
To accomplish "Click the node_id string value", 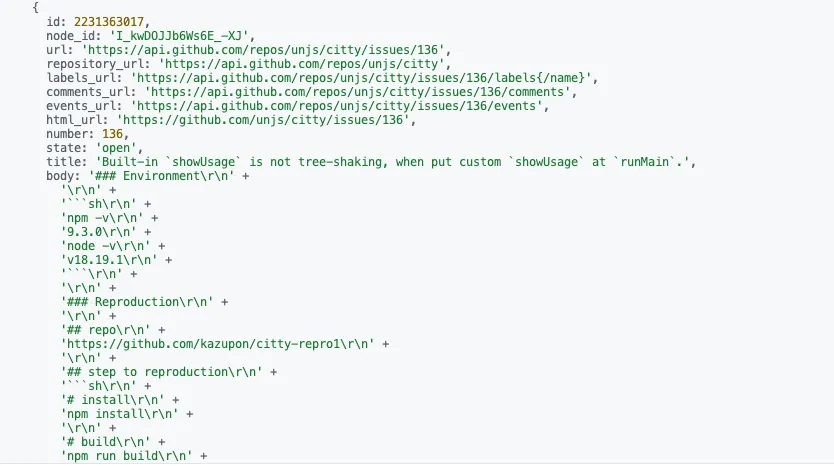I will 179,36.
